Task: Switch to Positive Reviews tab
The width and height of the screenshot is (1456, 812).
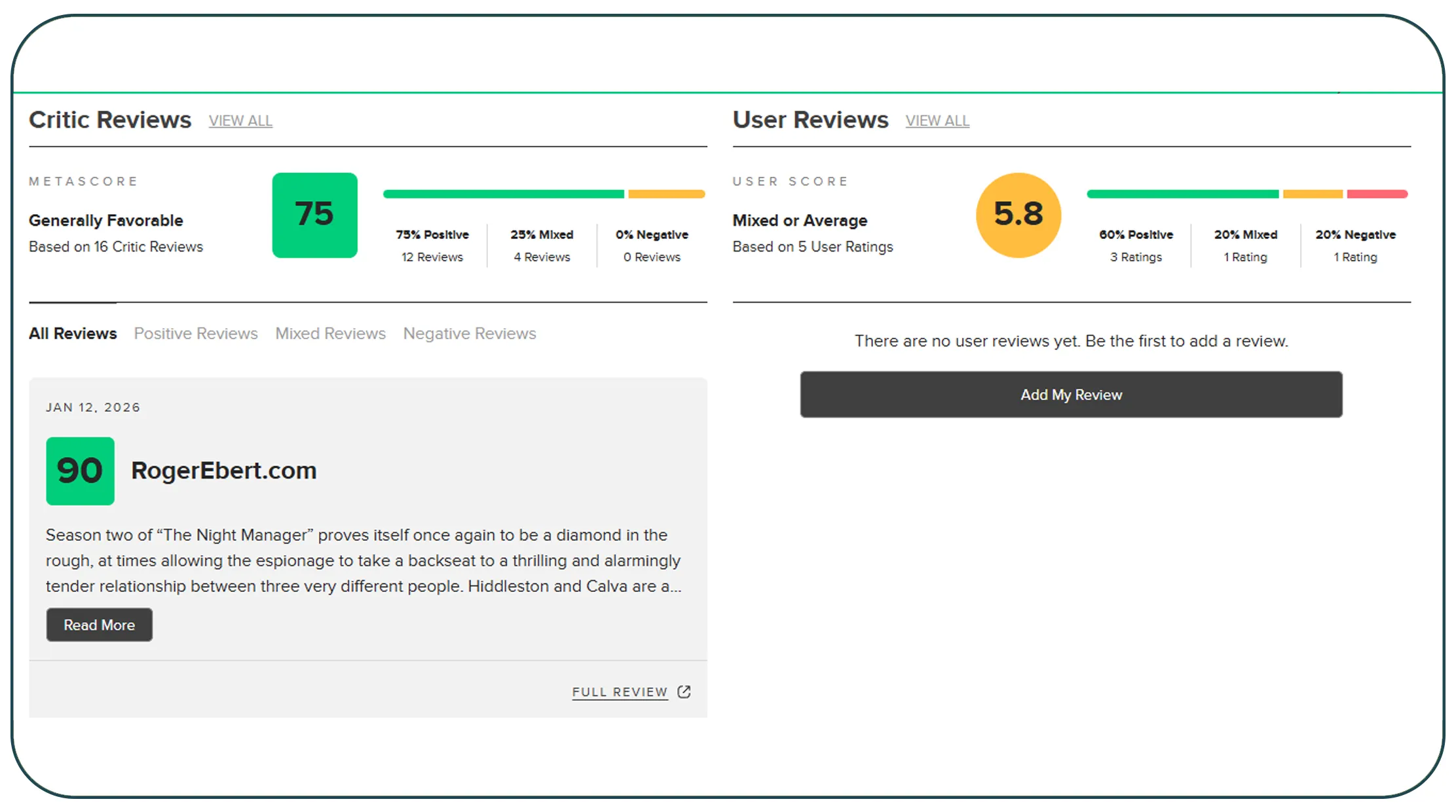Action: [x=196, y=333]
